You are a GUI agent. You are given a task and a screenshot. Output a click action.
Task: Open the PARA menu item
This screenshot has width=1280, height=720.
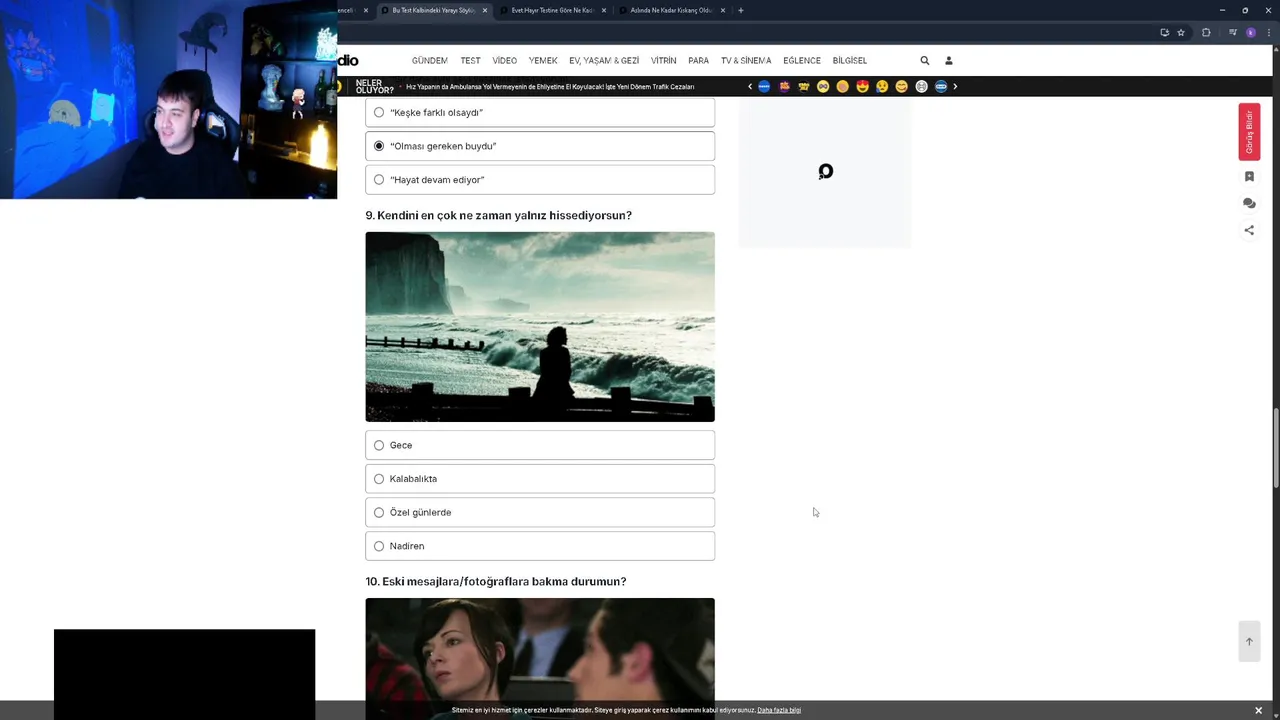click(699, 61)
